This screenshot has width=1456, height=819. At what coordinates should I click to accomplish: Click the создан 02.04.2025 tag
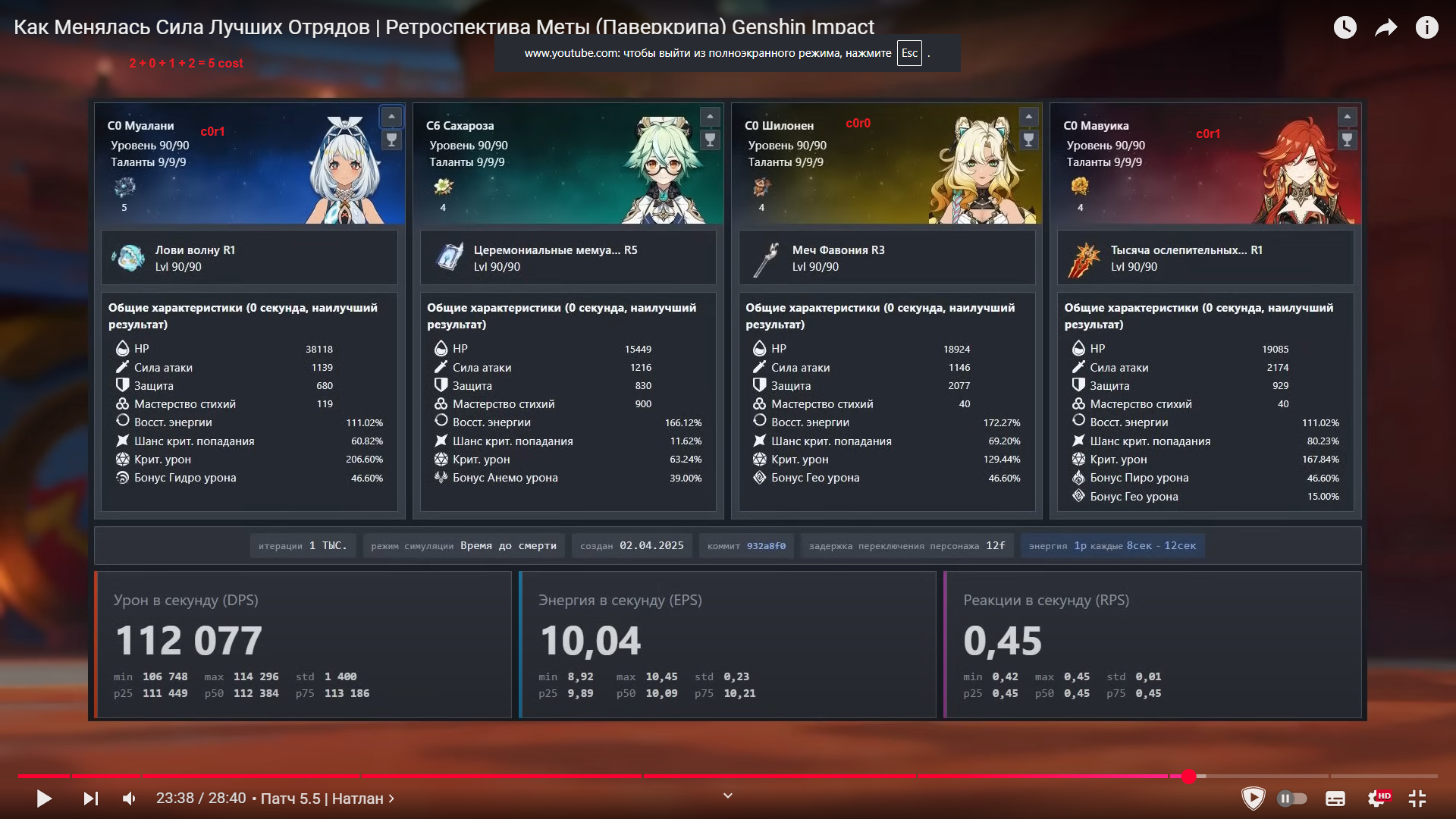(632, 546)
